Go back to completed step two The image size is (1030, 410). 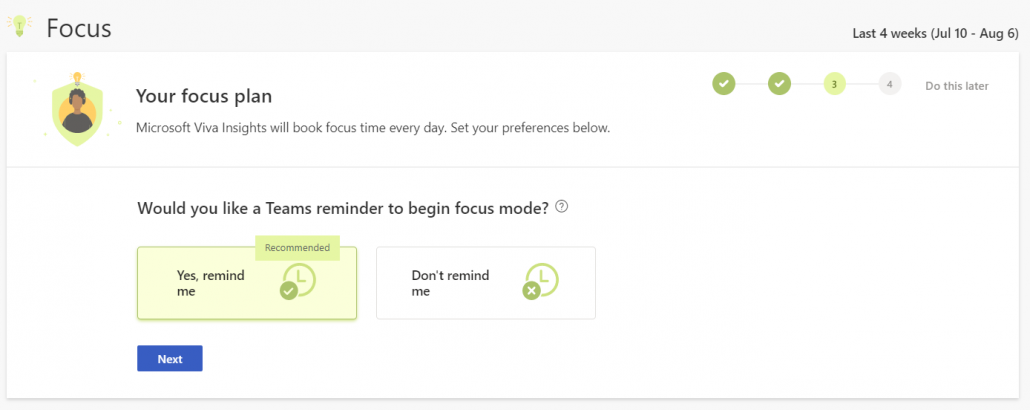tap(779, 85)
